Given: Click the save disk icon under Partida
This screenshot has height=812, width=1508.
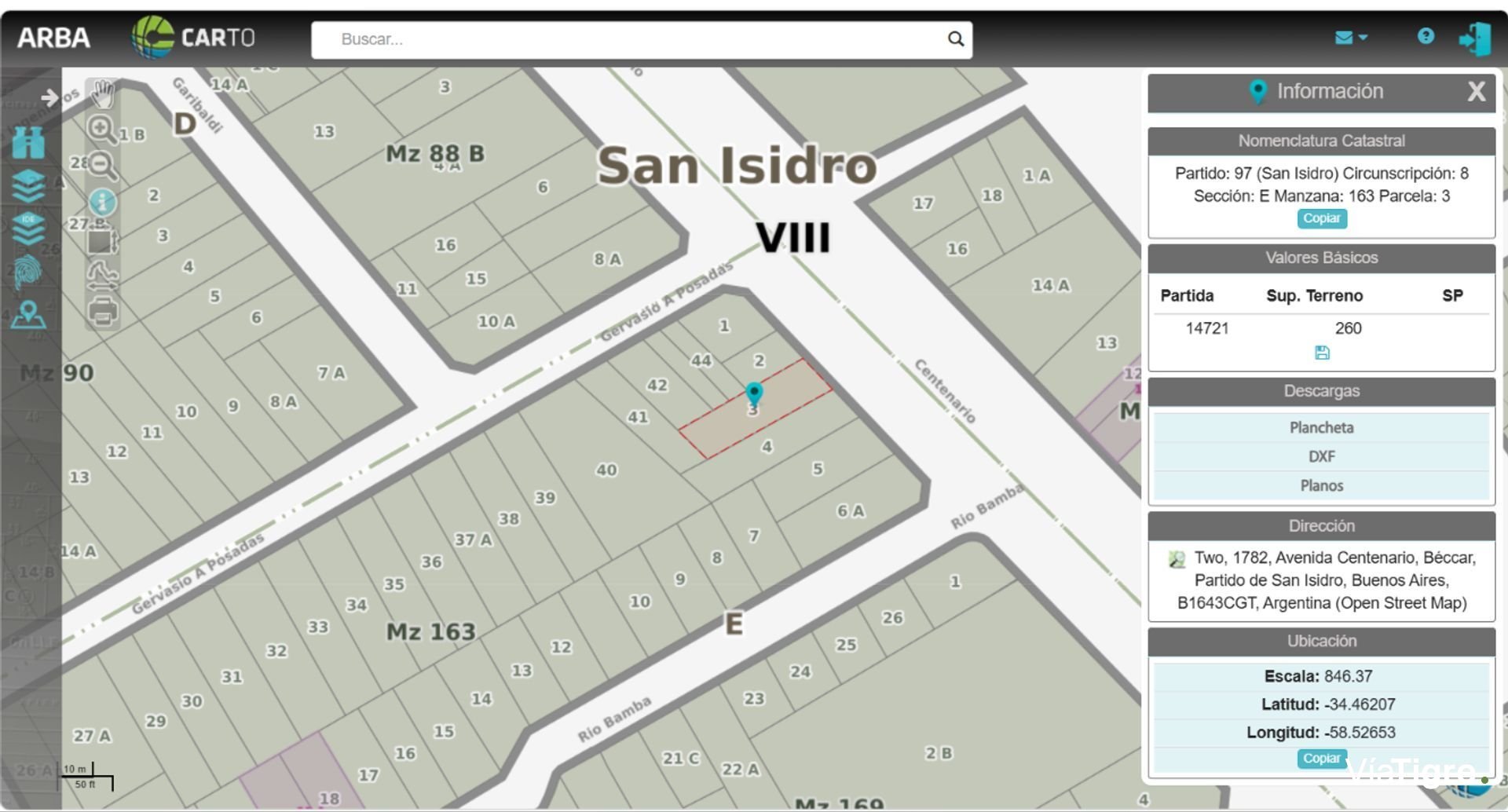Looking at the screenshot, I should (x=1322, y=353).
